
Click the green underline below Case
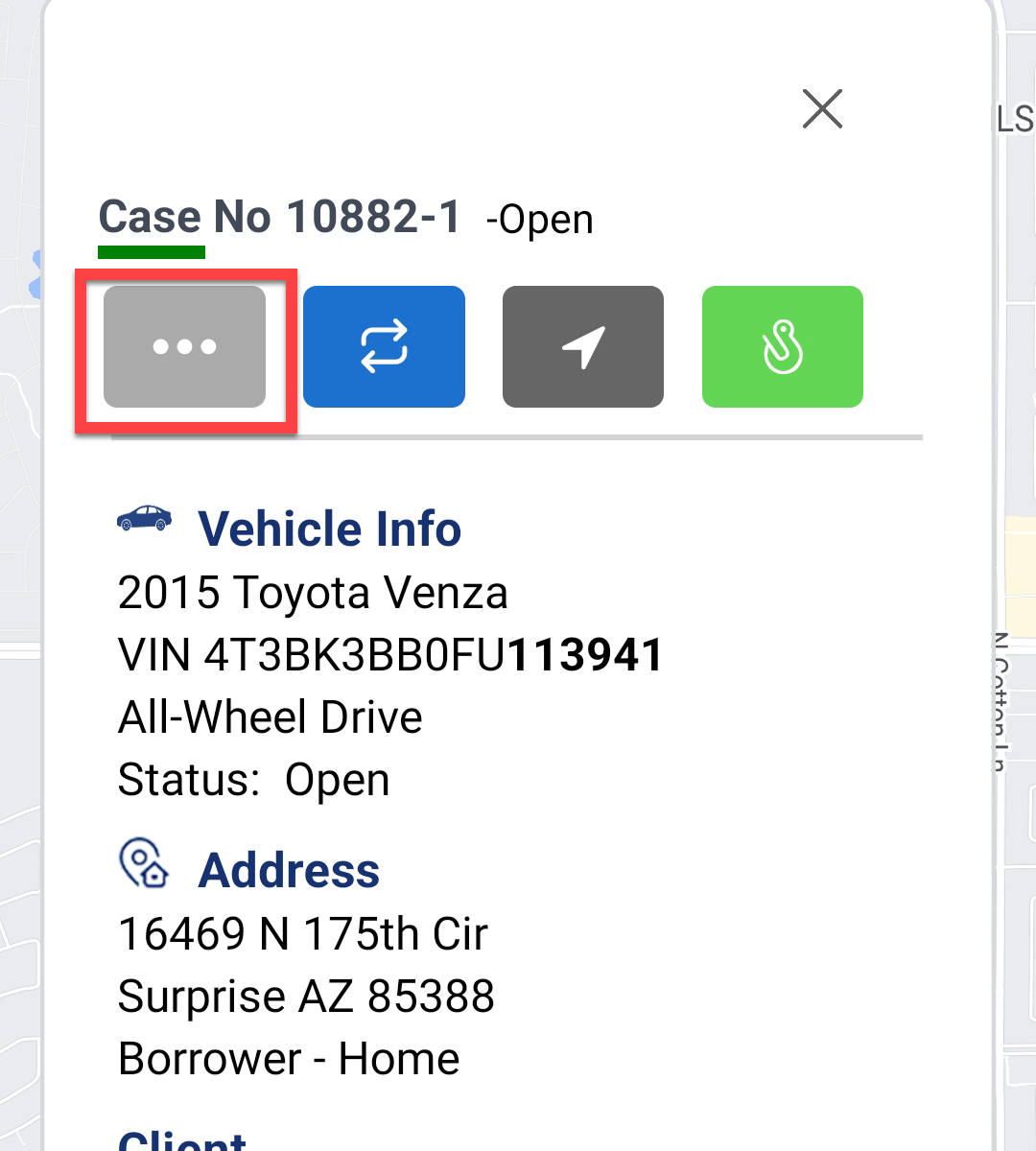pyautogui.click(x=152, y=252)
